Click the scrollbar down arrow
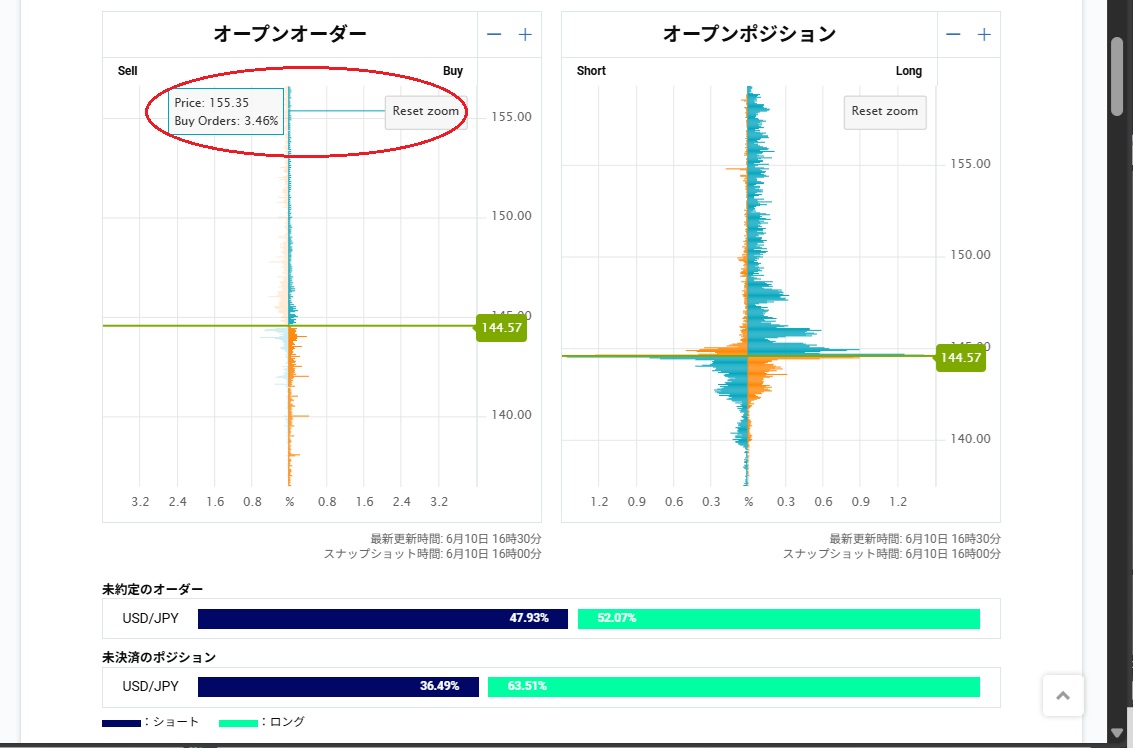The height and width of the screenshot is (748, 1133). tap(1117, 733)
